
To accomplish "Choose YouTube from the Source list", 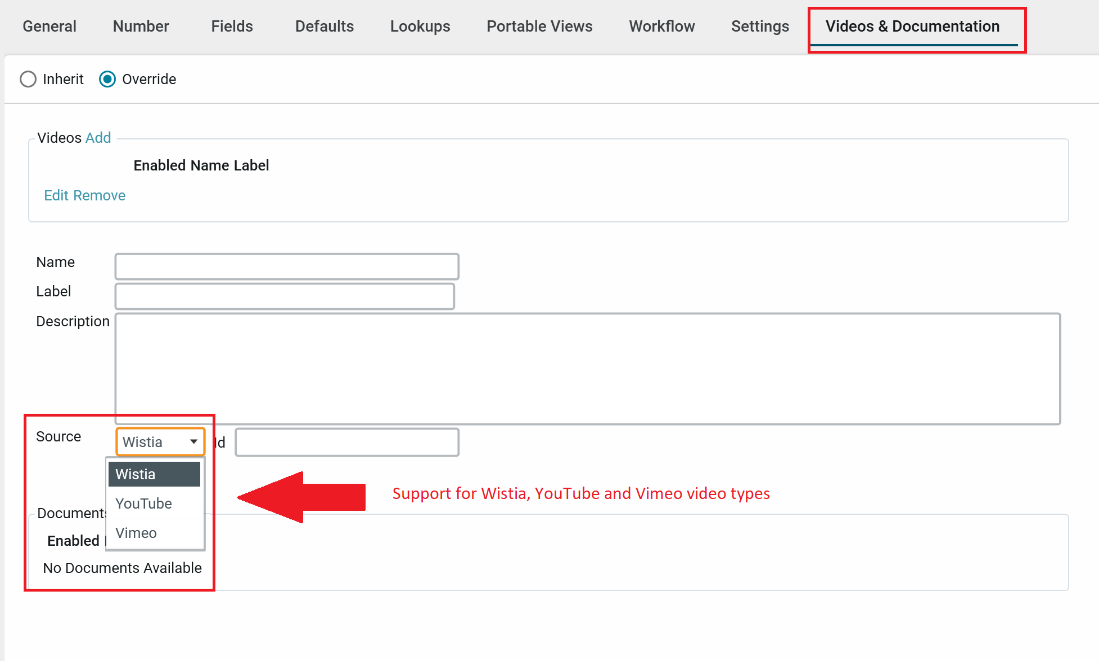I will tap(144, 504).
